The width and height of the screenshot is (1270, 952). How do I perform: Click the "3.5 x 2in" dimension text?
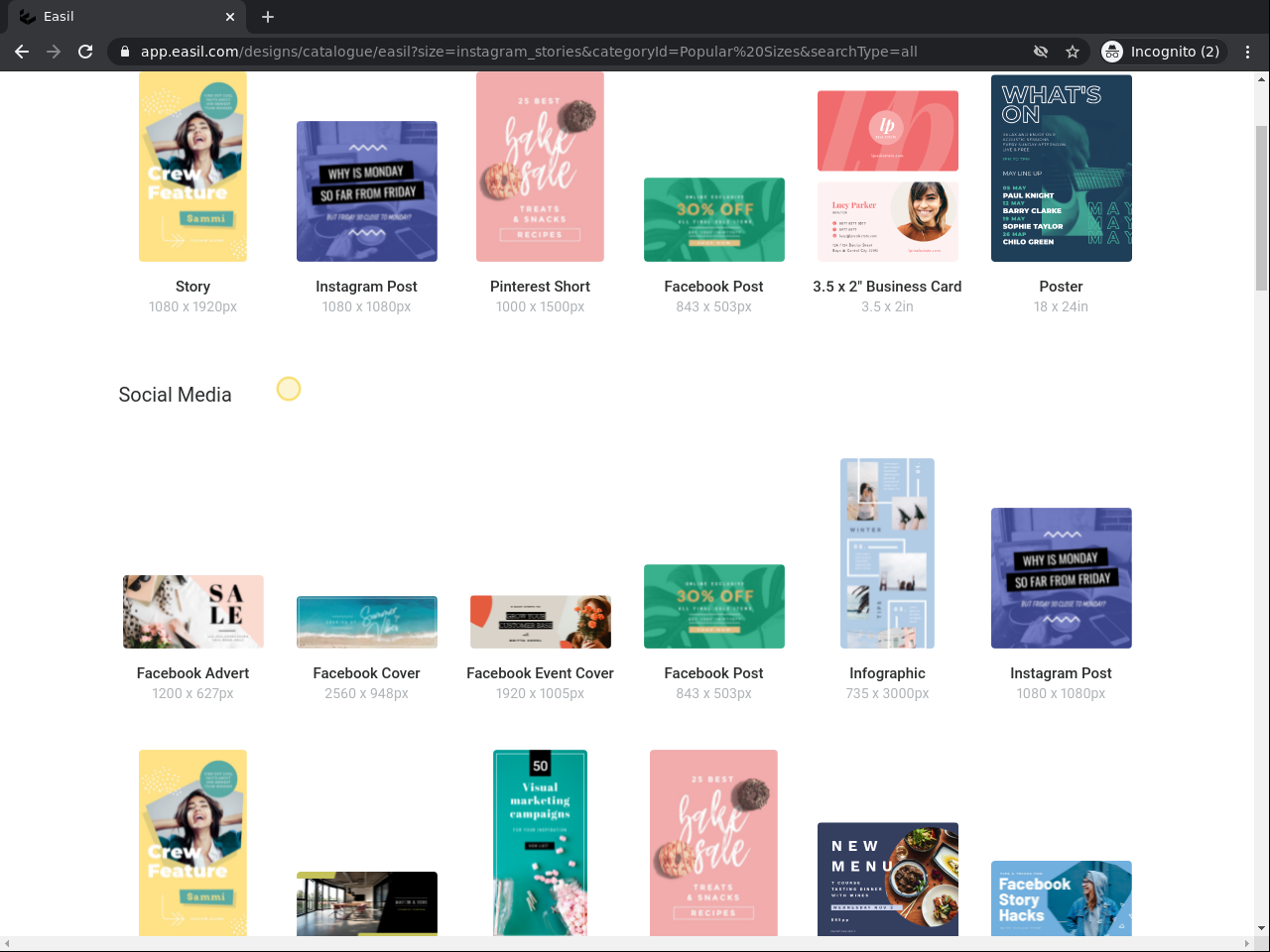887,307
